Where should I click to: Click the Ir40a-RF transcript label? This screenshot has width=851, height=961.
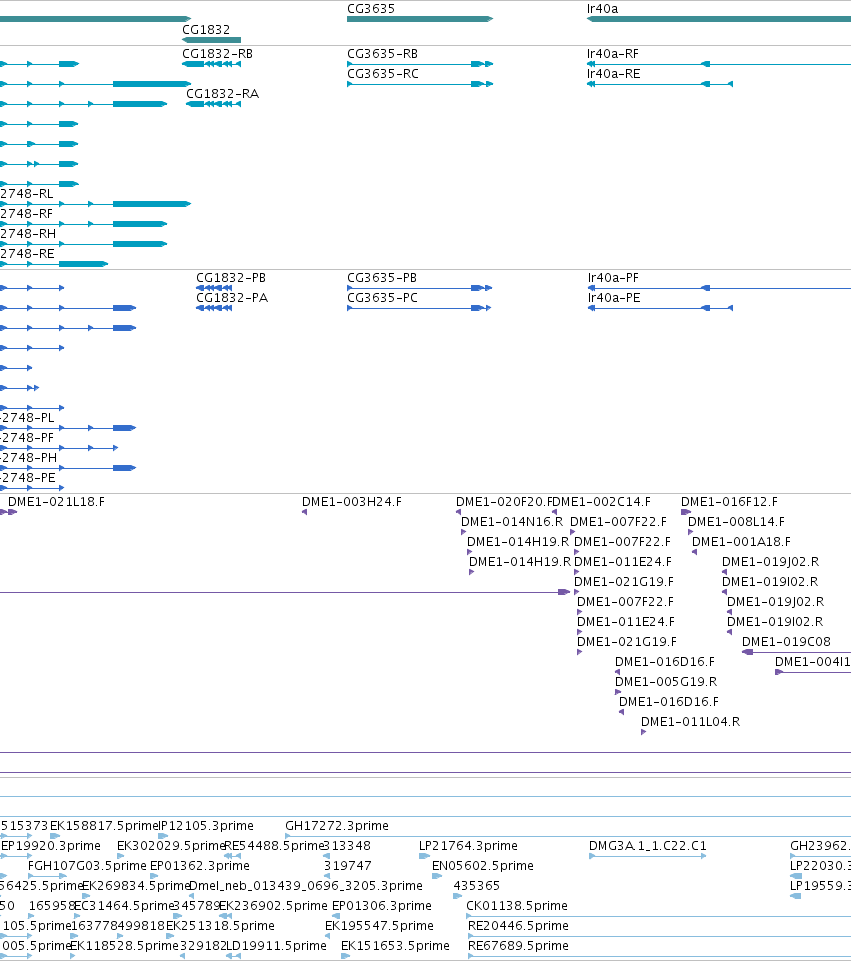tap(613, 53)
